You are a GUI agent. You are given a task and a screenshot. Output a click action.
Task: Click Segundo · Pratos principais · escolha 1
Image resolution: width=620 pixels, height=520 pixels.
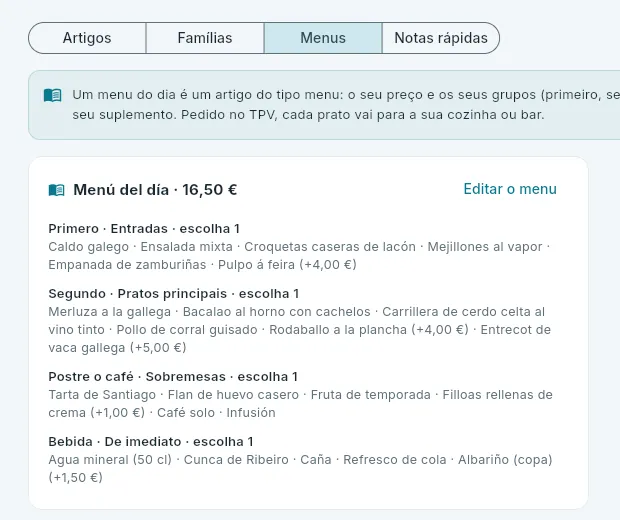174,294
